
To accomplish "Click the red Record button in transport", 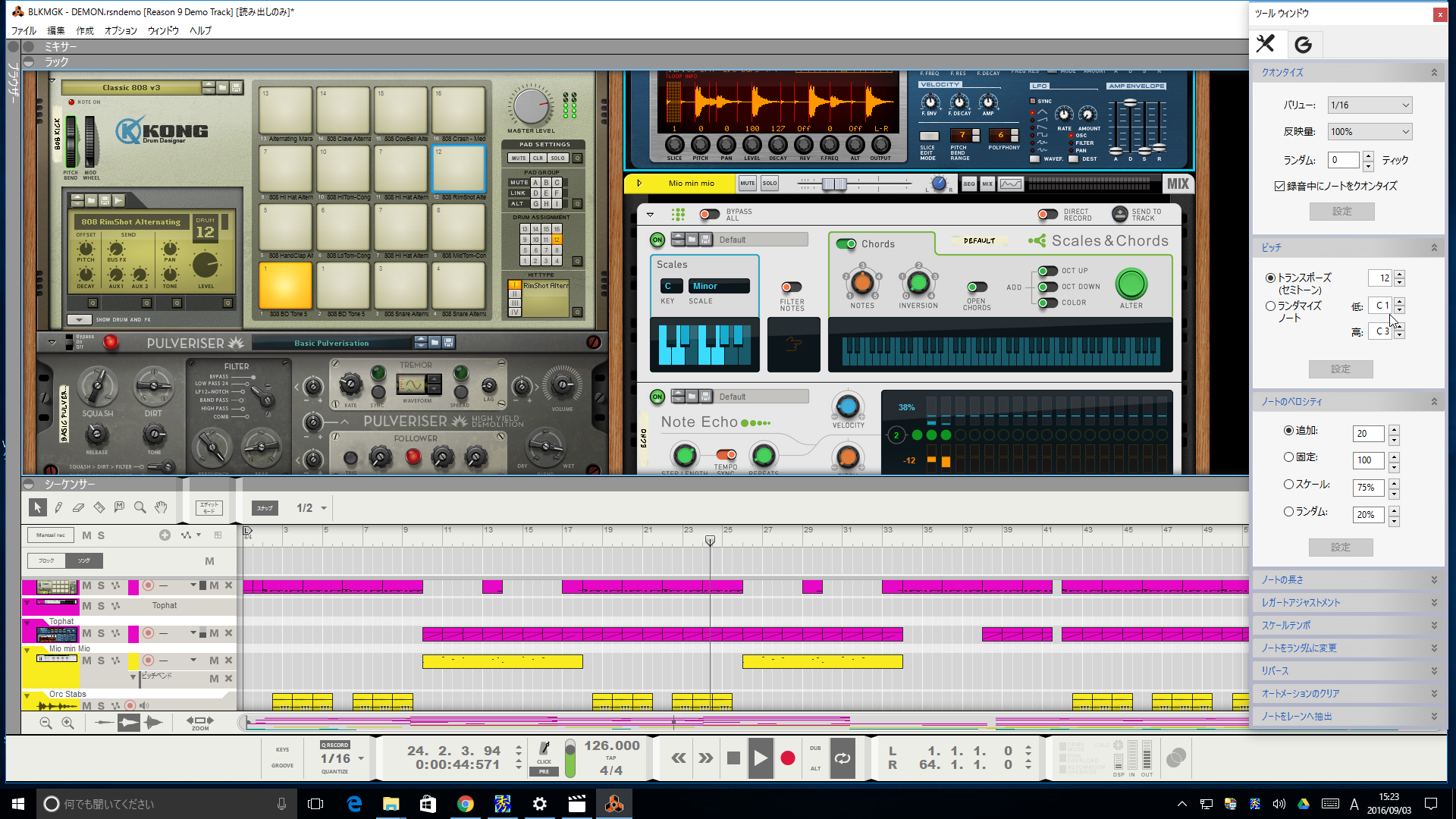I will tap(788, 758).
